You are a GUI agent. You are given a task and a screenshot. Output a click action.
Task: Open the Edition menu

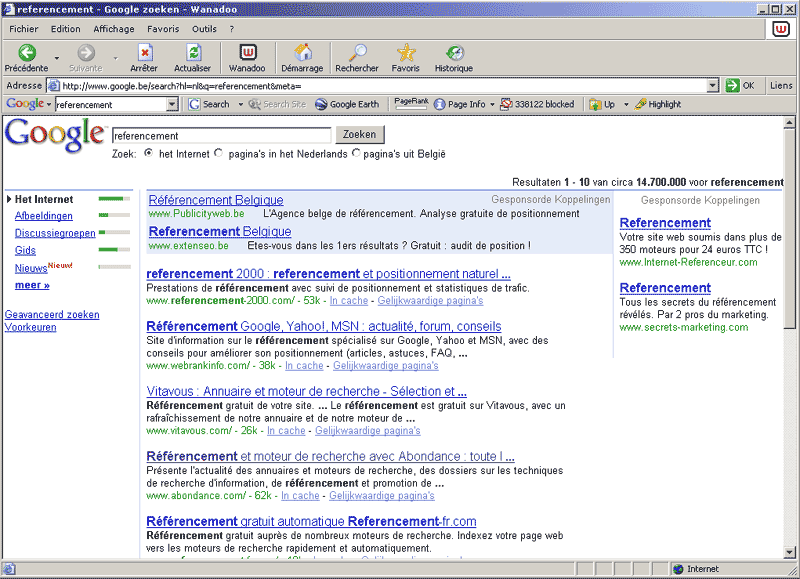[x=65, y=29]
